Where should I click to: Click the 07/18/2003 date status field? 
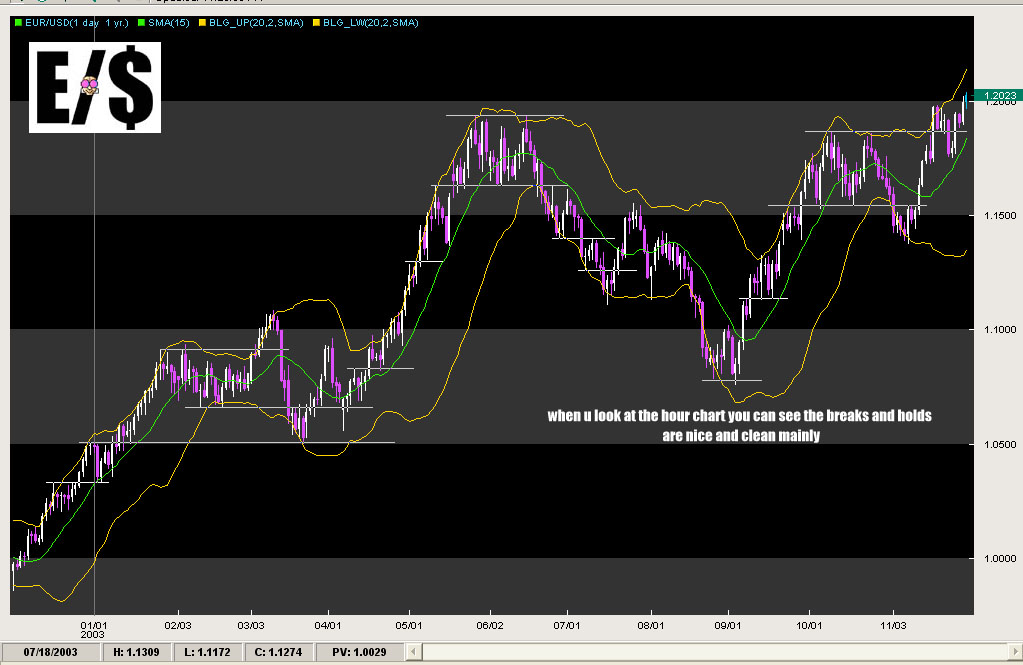coord(52,652)
